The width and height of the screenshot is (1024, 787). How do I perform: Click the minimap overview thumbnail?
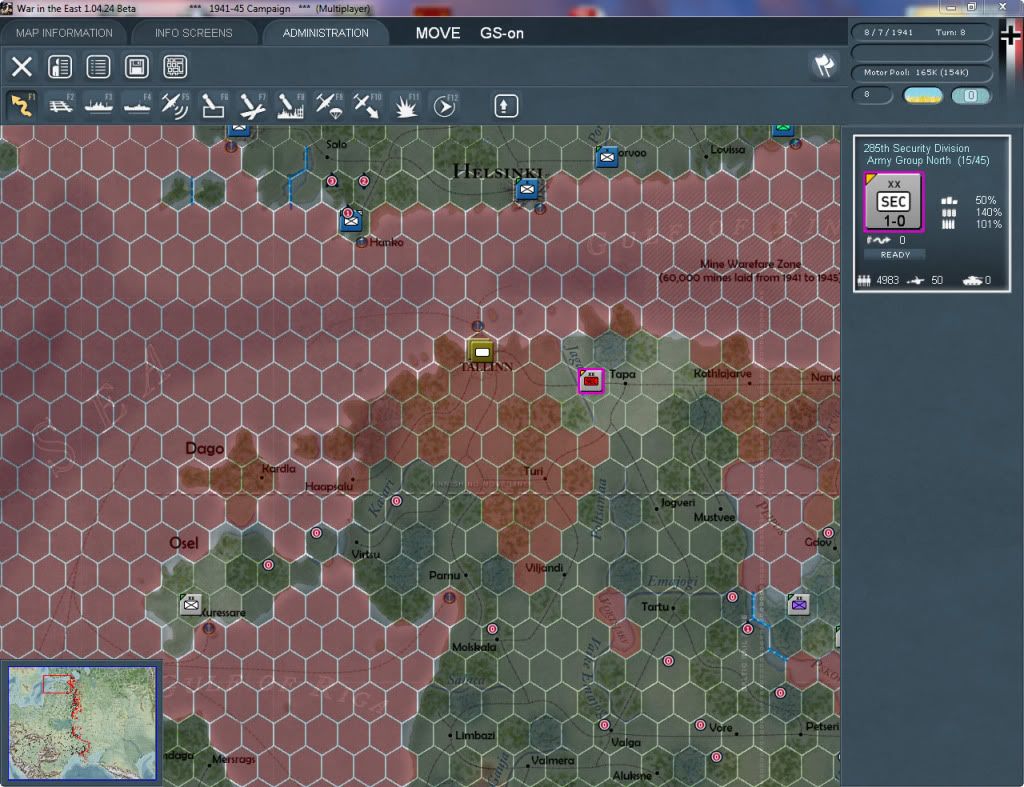[82, 722]
